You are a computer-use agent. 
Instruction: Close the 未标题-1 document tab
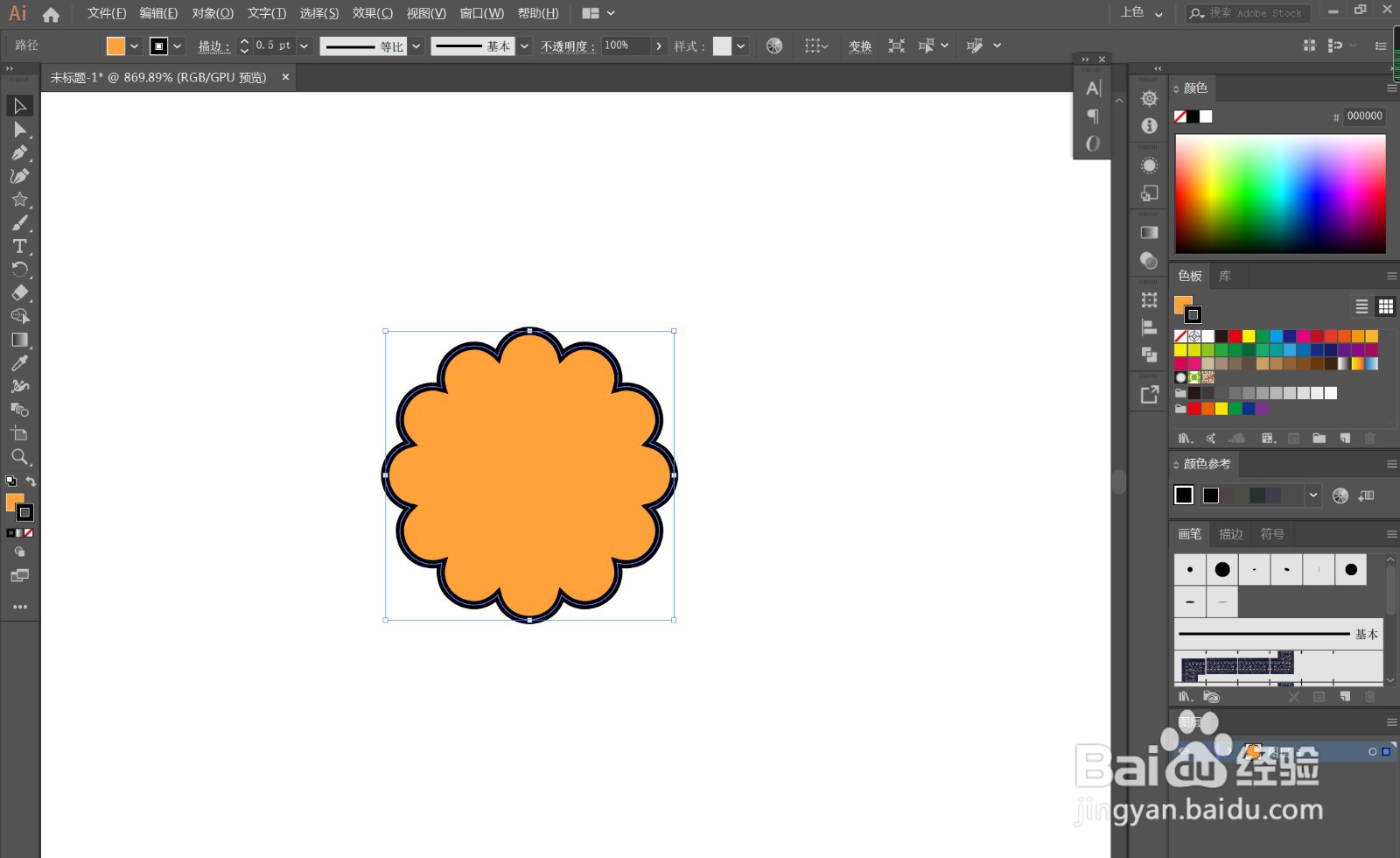[285, 77]
